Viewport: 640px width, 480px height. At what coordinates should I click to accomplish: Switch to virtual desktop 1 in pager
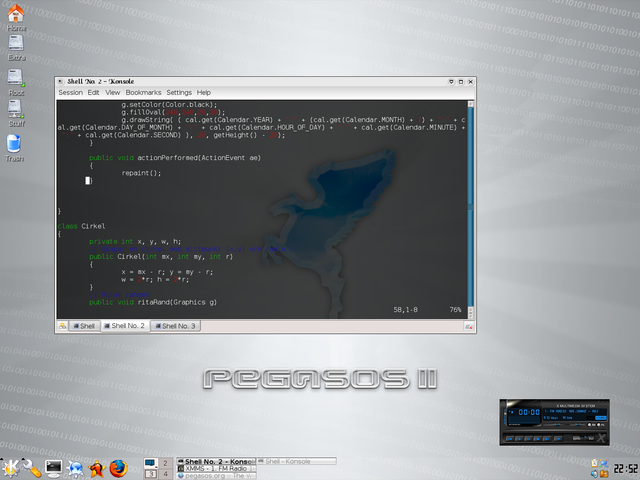151,463
